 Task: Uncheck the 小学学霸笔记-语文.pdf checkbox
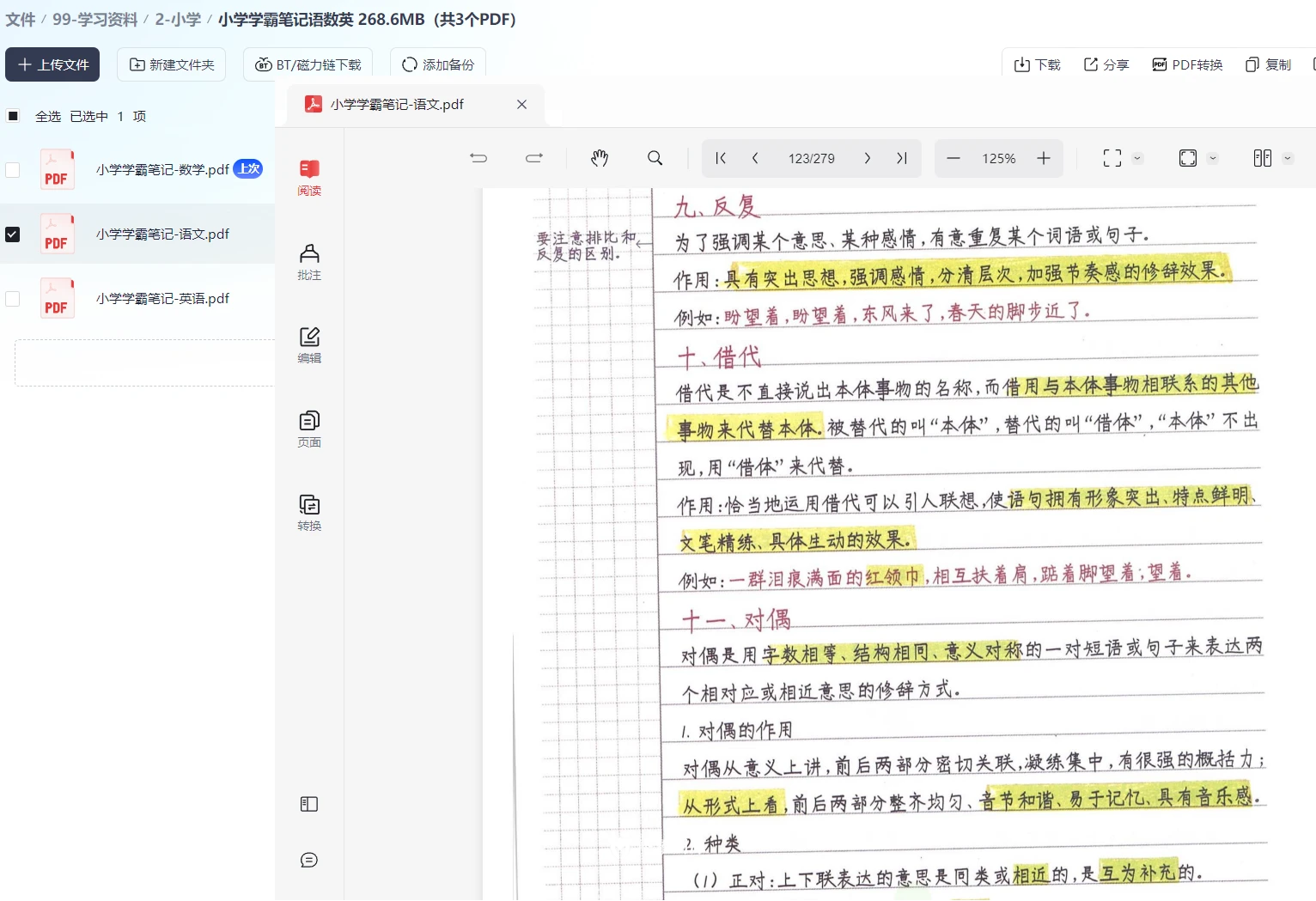tap(13, 234)
